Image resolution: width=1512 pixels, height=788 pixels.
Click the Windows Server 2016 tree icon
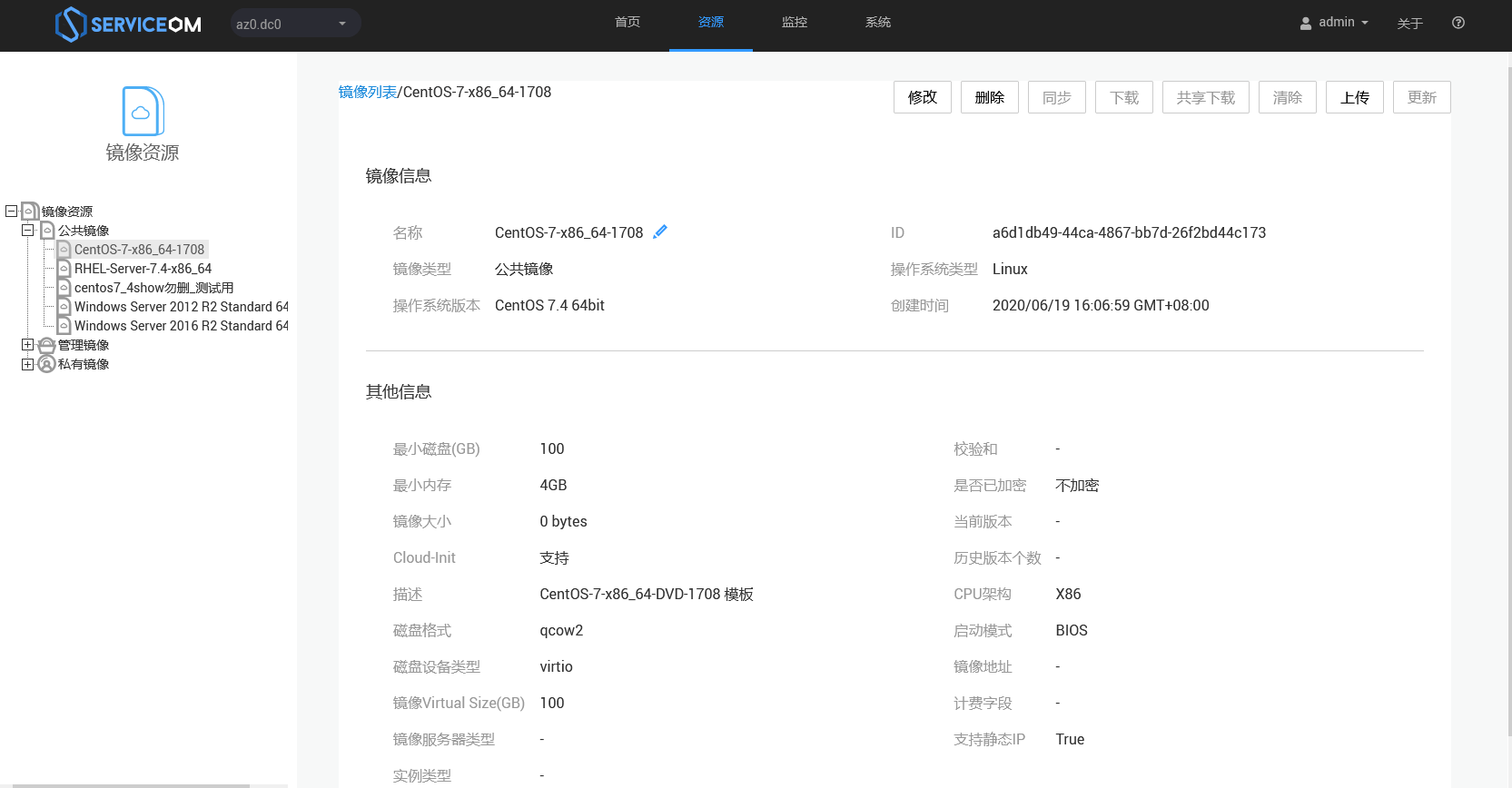pyautogui.click(x=64, y=325)
